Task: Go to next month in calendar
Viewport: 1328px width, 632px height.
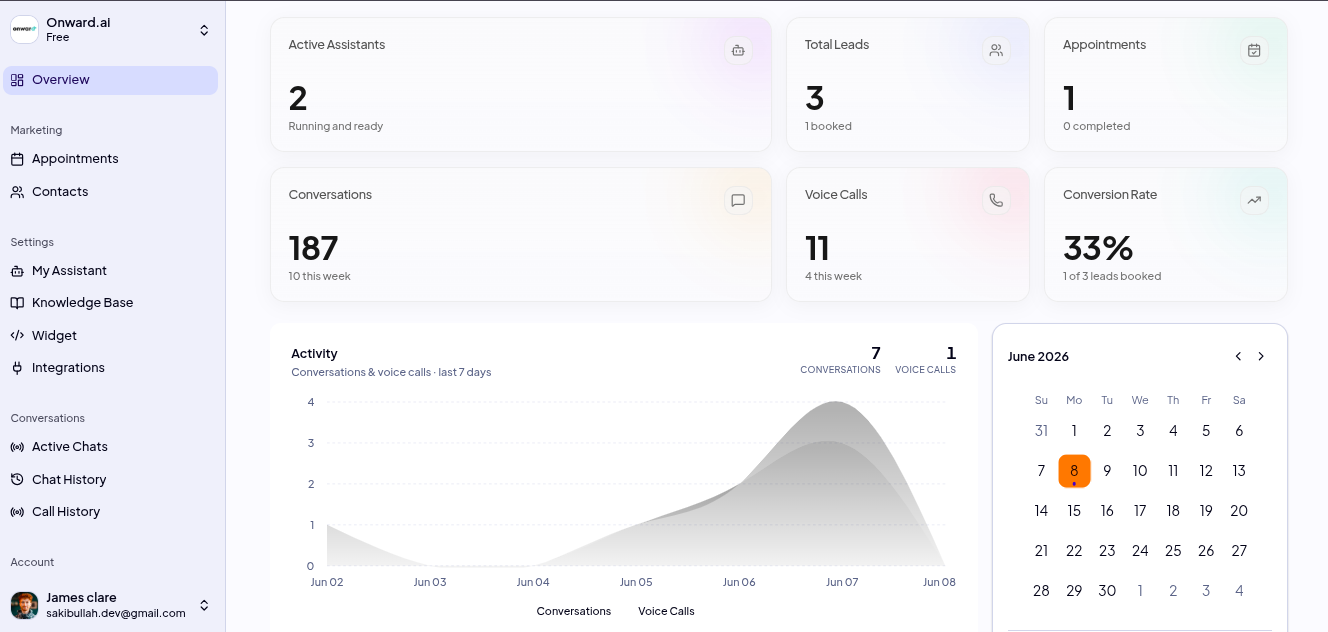Action: coord(1261,356)
